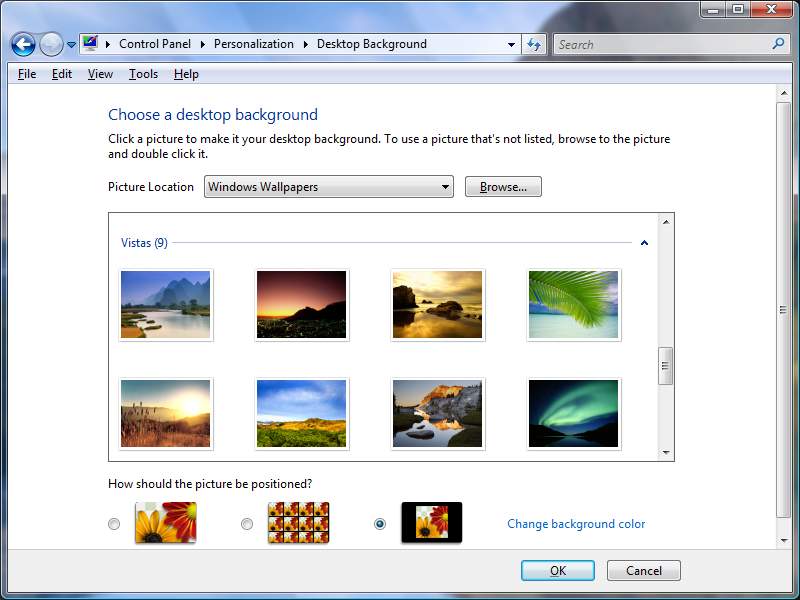800x600 pixels.
Task: Open the Tools menu
Action: point(143,74)
